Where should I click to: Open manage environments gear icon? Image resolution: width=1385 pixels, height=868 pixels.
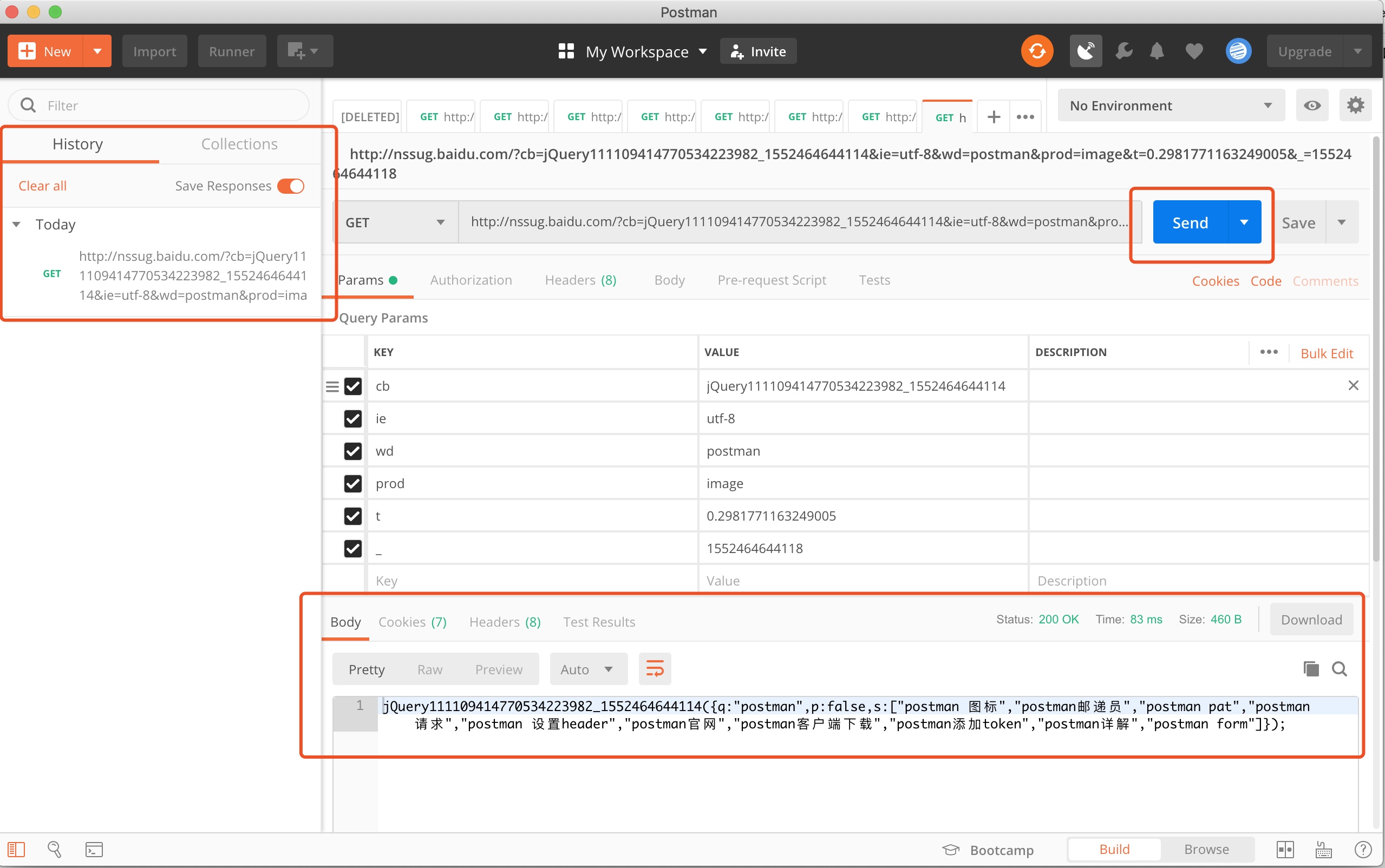coord(1356,106)
